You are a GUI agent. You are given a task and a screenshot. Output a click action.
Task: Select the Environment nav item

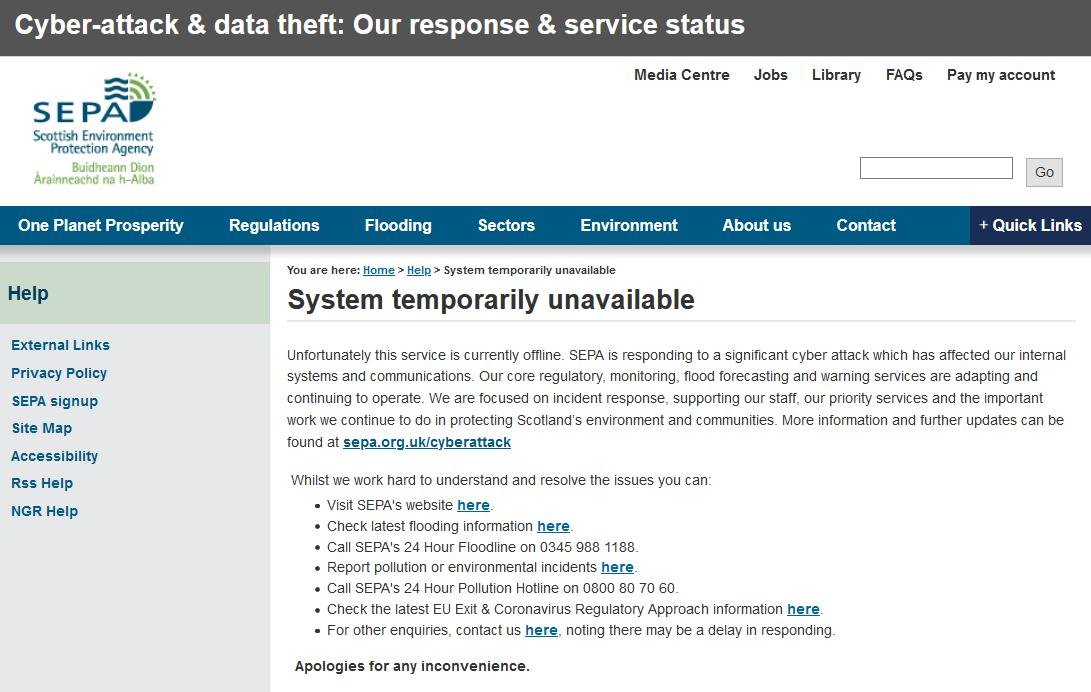pos(629,225)
